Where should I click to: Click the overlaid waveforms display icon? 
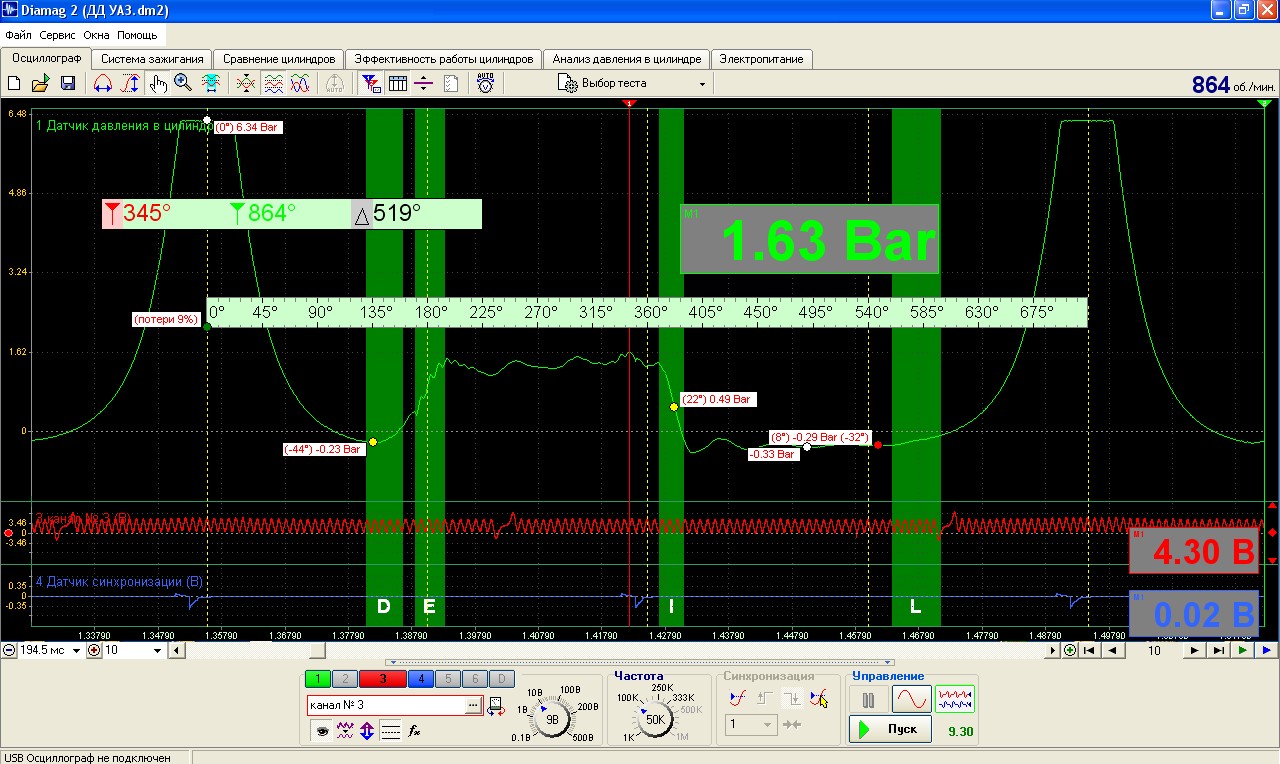pyautogui.click(x=300, y=84)
